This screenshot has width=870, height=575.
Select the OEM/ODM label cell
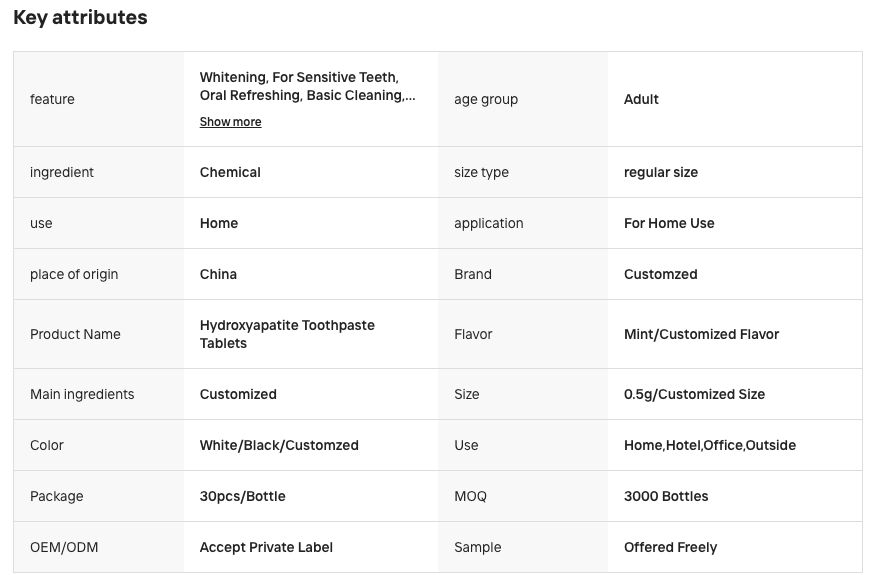coord(99,548)
